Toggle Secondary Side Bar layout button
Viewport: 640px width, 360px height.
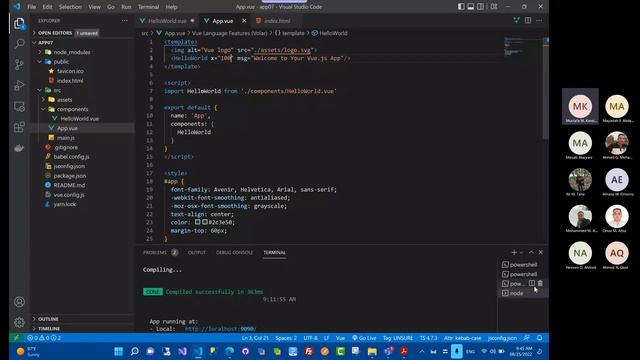480,7
